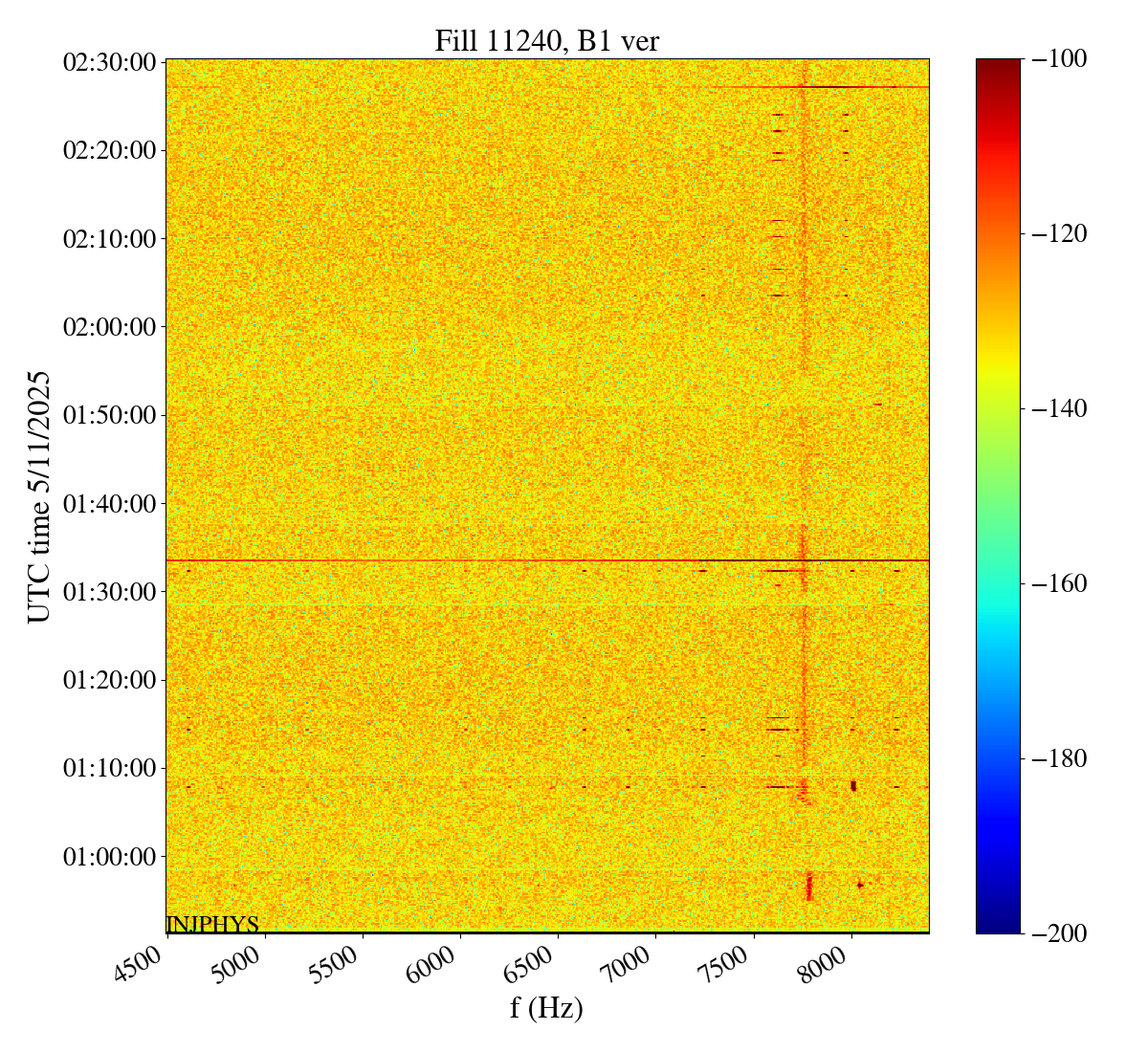Viewport: 1148px width, 1052px height.
Task: Click the green region of the colorbar
Action: tap(998, 478)
